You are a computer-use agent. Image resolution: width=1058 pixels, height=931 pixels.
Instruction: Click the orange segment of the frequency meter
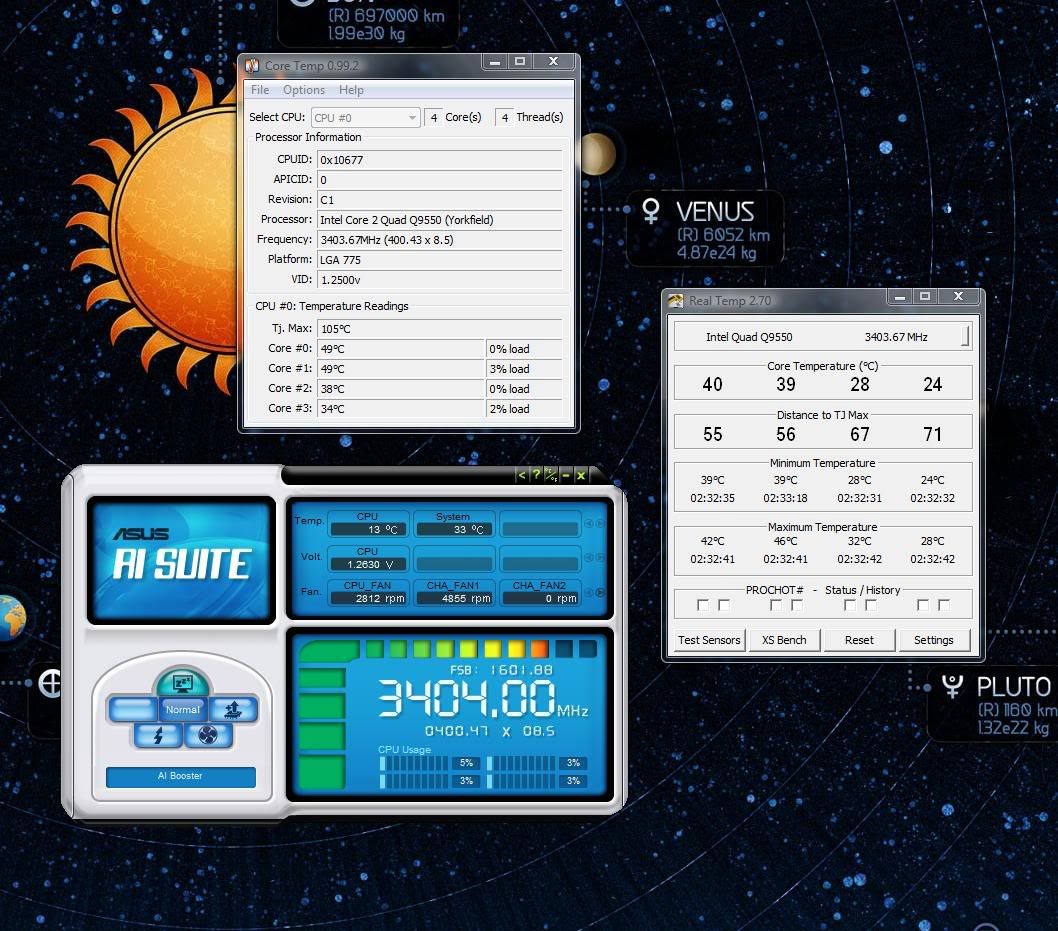tap(539, 649)
